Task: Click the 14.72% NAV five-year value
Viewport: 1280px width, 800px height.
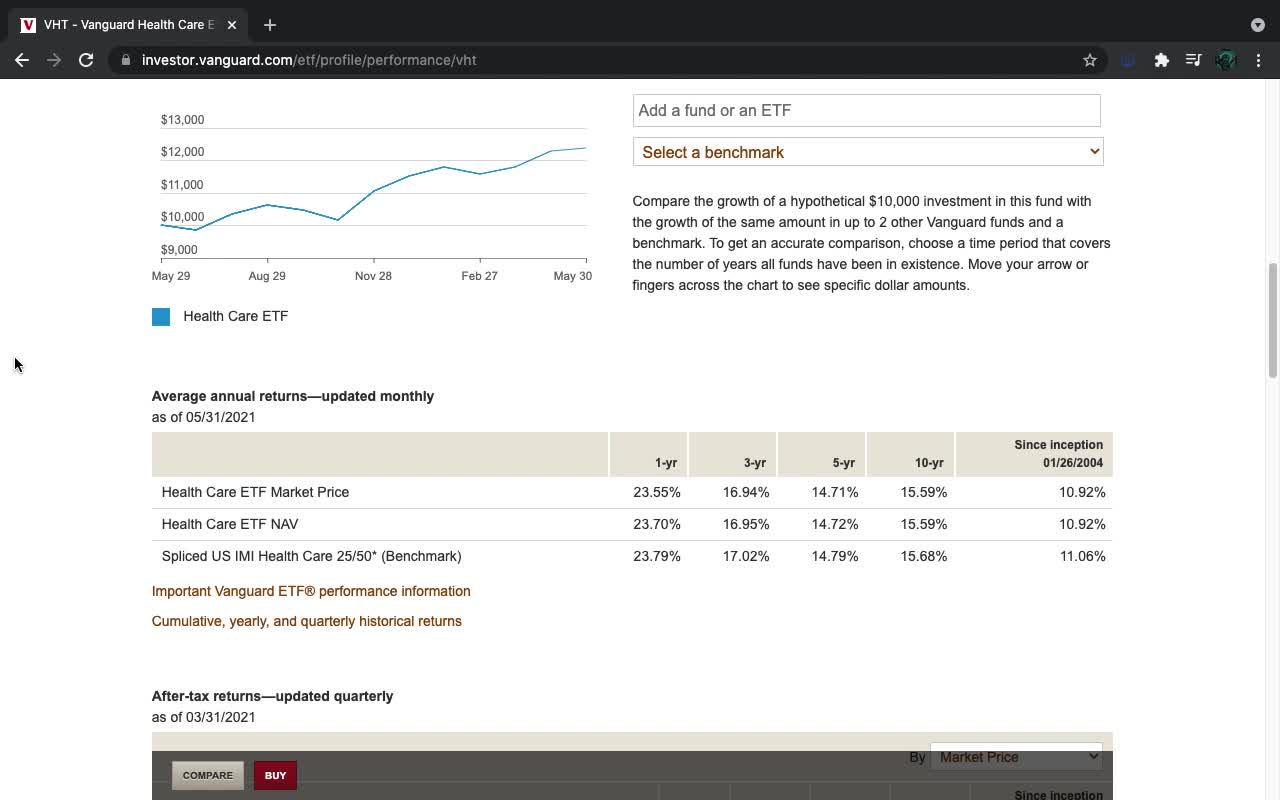Action: coord(835,524)
